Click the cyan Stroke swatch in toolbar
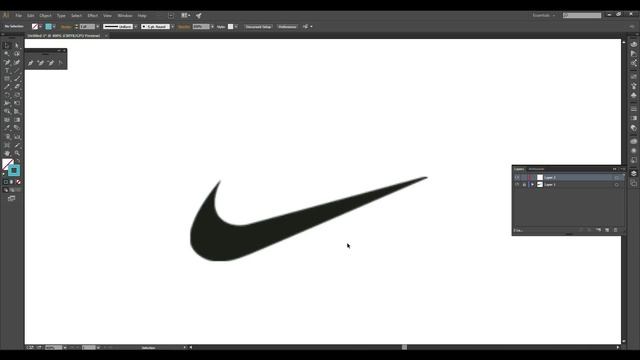Screen dimensions: 640x360 [14, 170]
